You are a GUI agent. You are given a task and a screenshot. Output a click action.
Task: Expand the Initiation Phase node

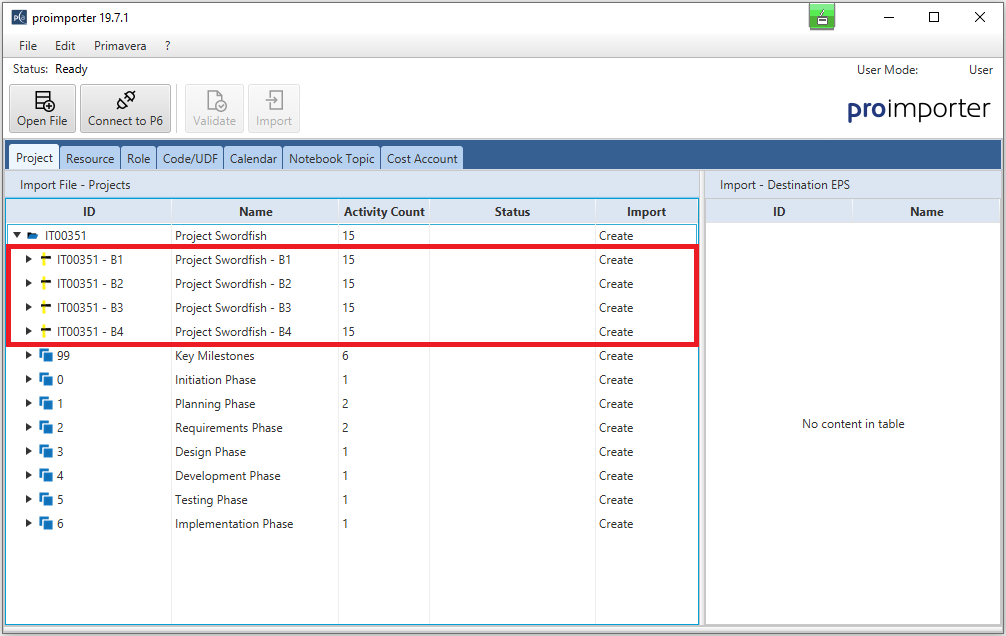(28, 379)
